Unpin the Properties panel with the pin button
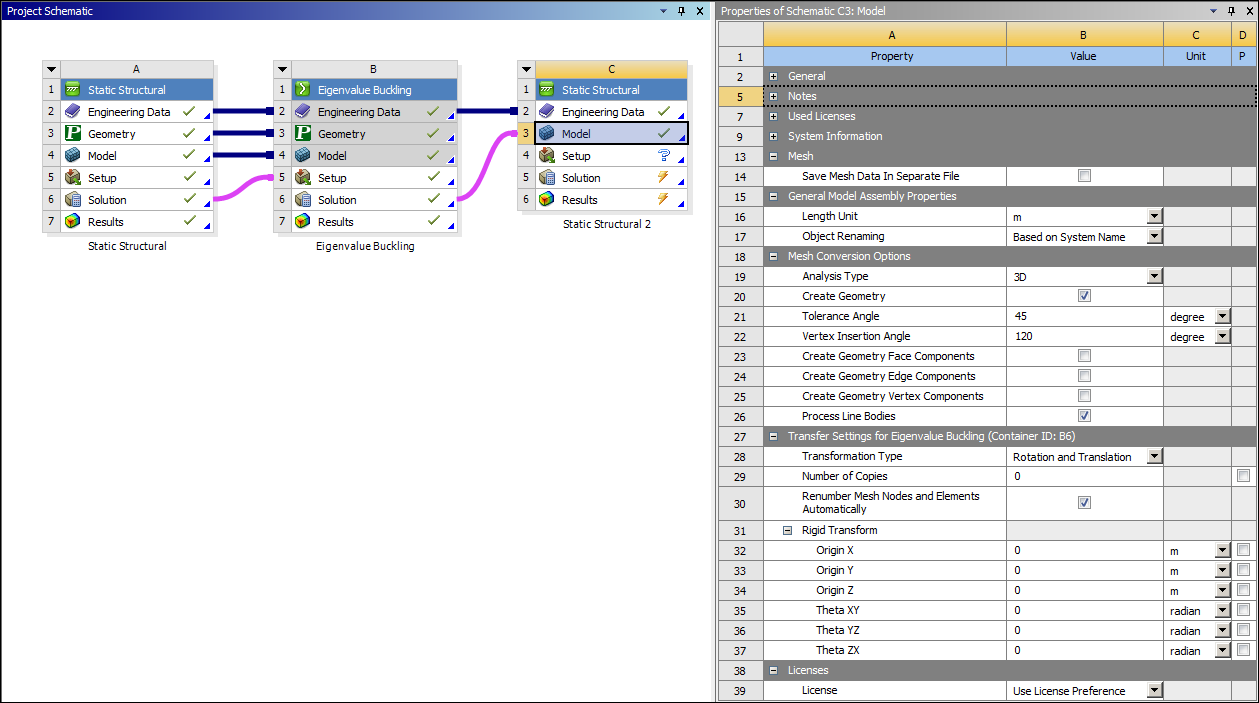This screenshot has width=1259, height=703. point(1229,10)
